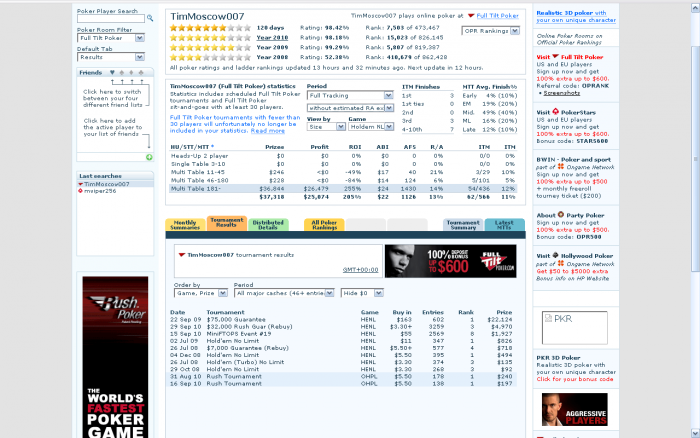The width and height of the screenshot is (700, 438).
Task: Click the $75,000 Guarantee tournament row
Action: tap(342, 319)
